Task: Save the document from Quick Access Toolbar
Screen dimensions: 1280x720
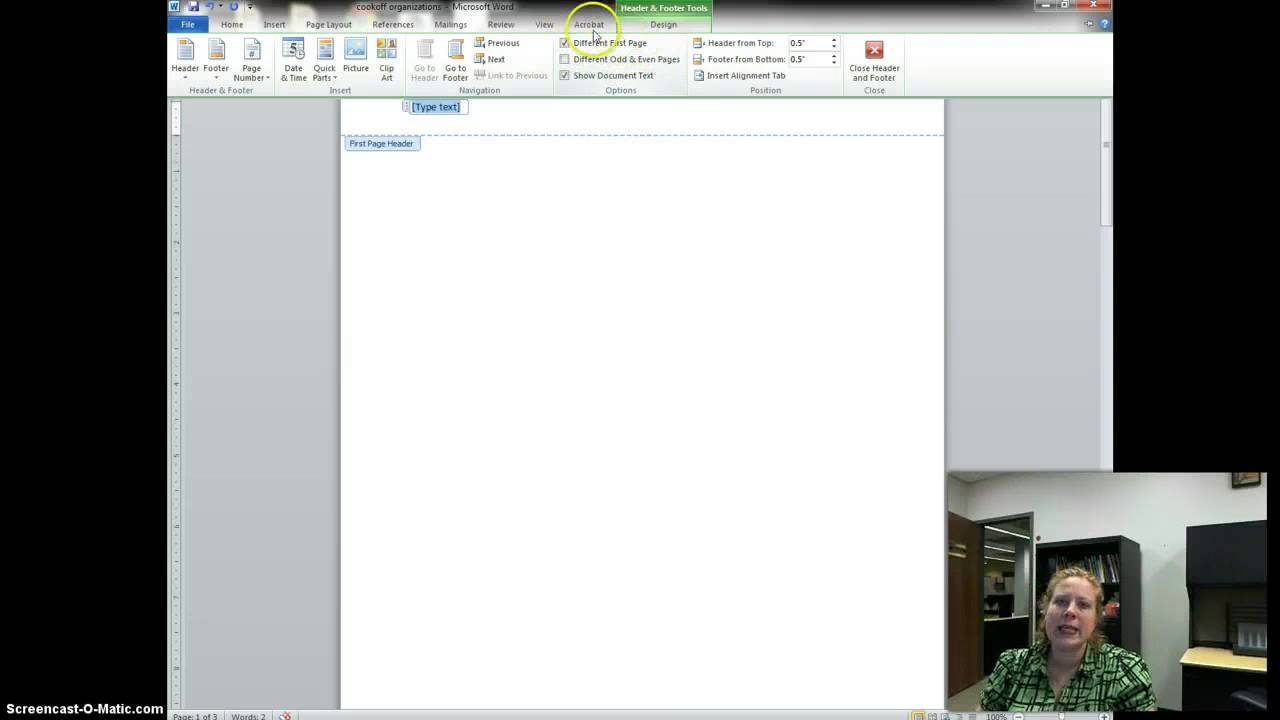Action: pos(193,7)
